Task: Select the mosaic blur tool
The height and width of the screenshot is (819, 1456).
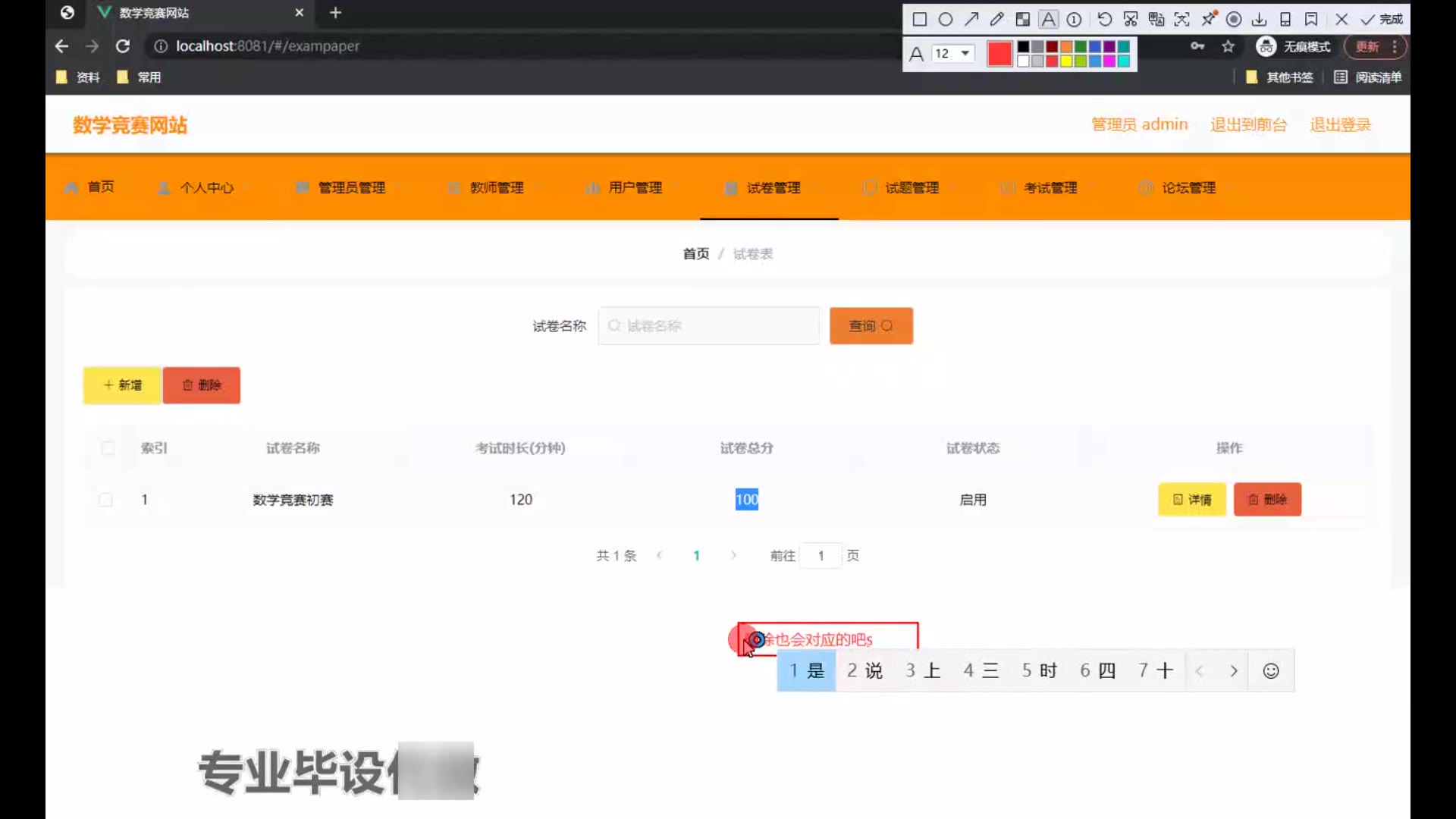Action: tap(1023, 20)
